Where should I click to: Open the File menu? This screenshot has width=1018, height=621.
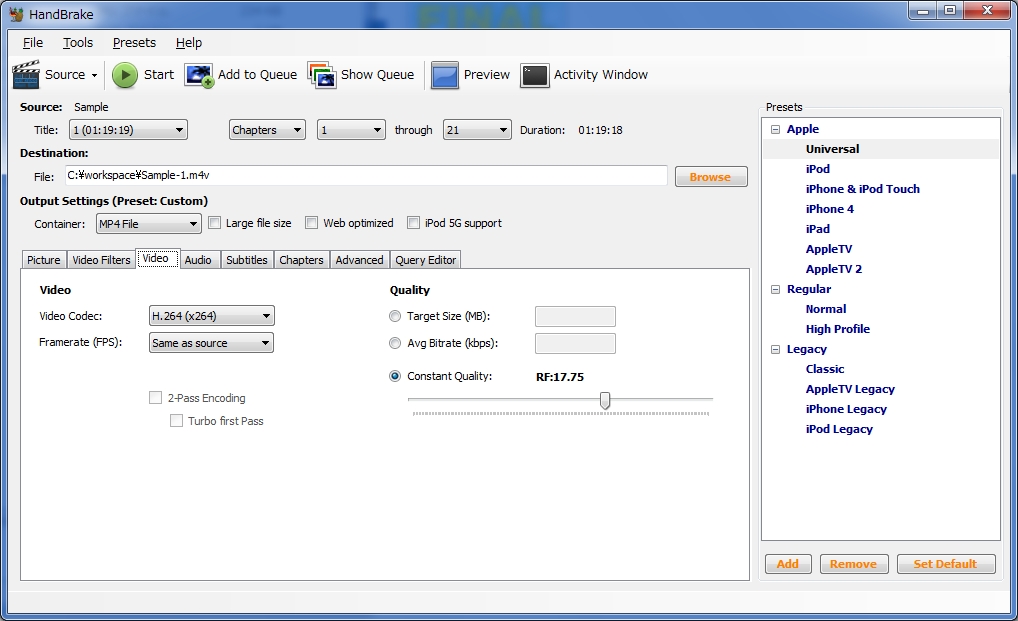click(x=32, y=43)
